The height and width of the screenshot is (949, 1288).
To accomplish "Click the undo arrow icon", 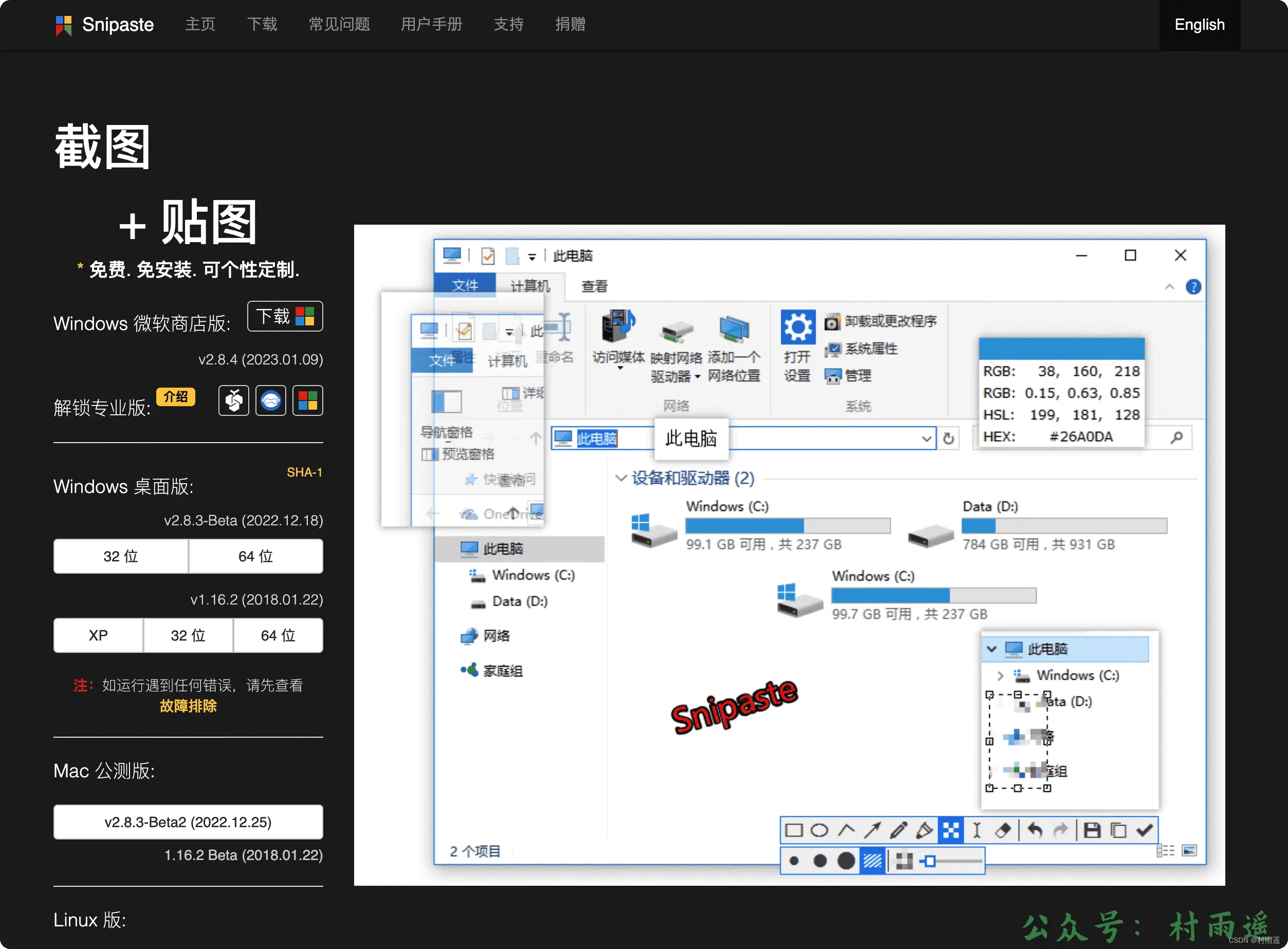I will (1035, 830).
